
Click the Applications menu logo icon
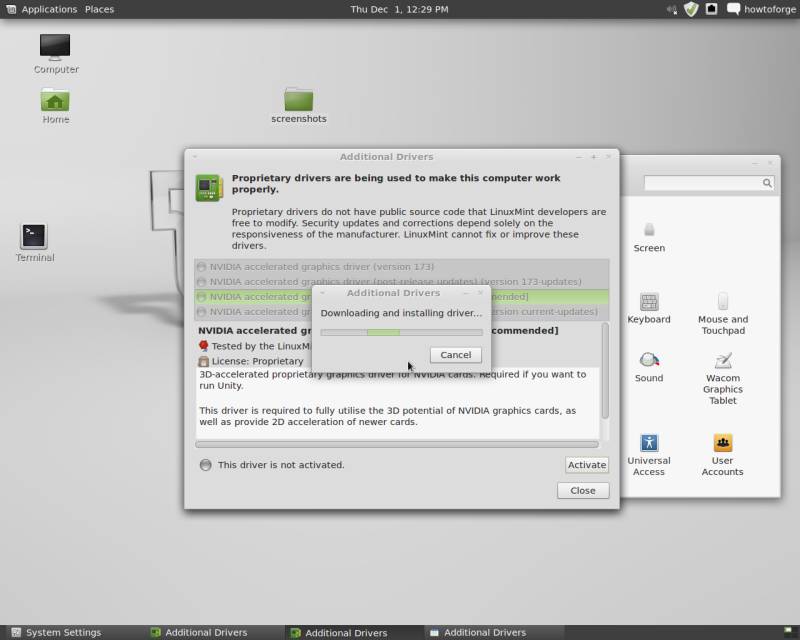coord(11,9)
